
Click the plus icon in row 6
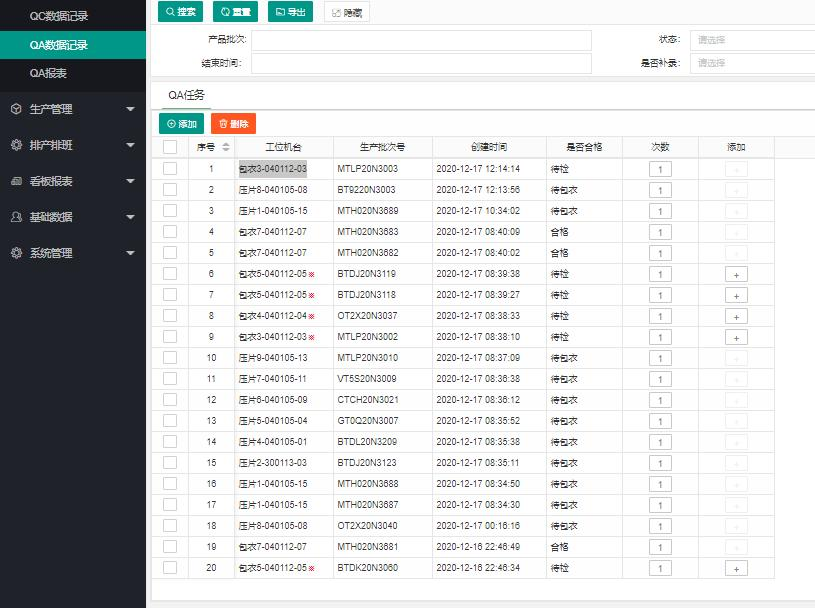[735, 274]
